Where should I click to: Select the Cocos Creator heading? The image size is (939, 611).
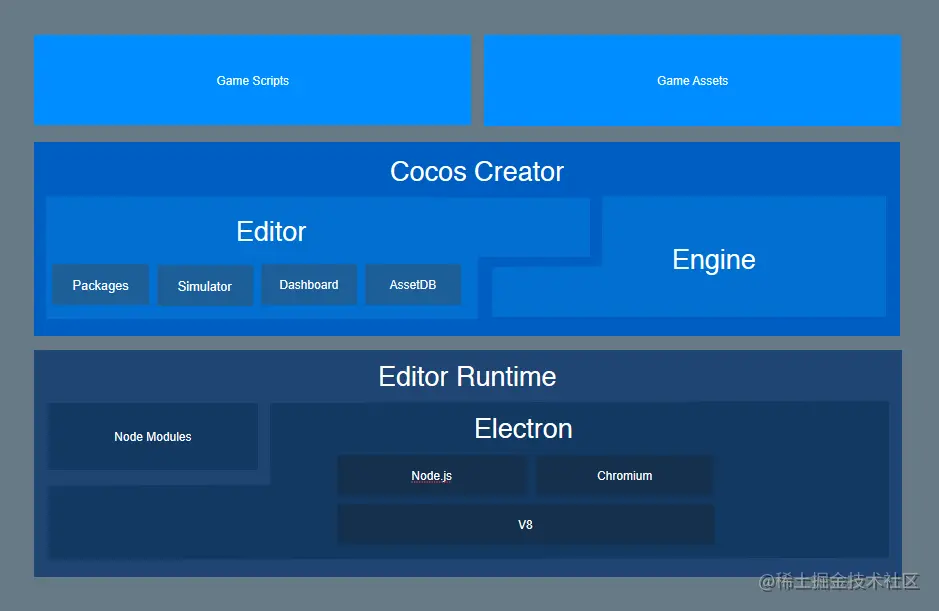tap(477, 172)
